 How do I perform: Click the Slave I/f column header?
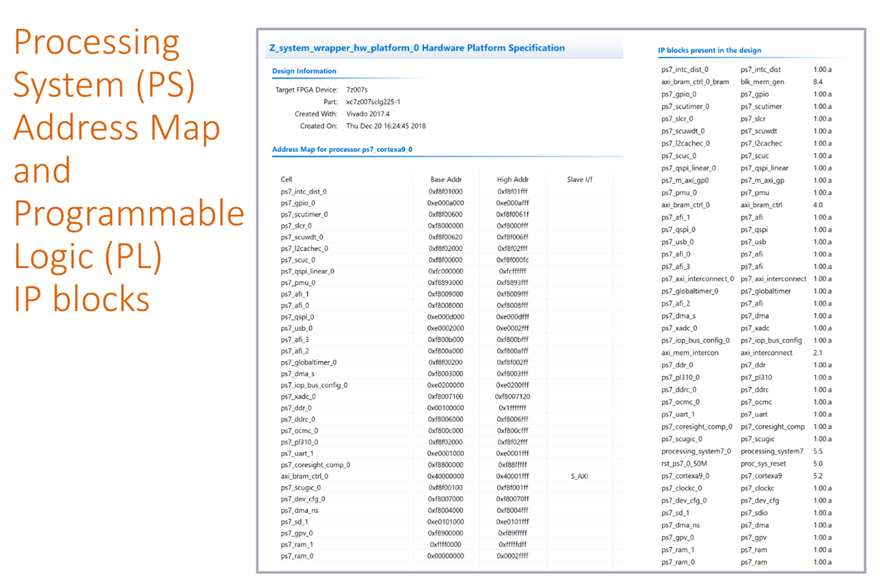tap(580, 179)
